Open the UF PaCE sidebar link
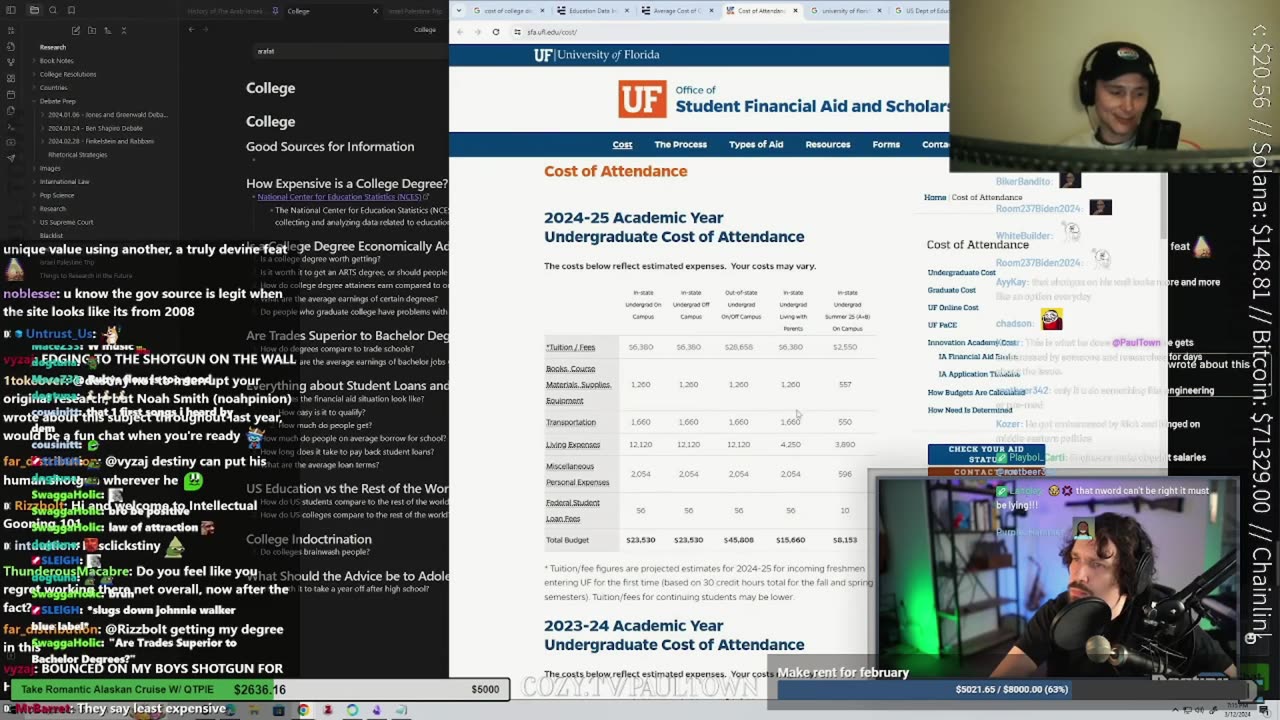Image resolution: width=1280 pixels, height=720 pixels. pyautogui.click(x=942, y=325)
